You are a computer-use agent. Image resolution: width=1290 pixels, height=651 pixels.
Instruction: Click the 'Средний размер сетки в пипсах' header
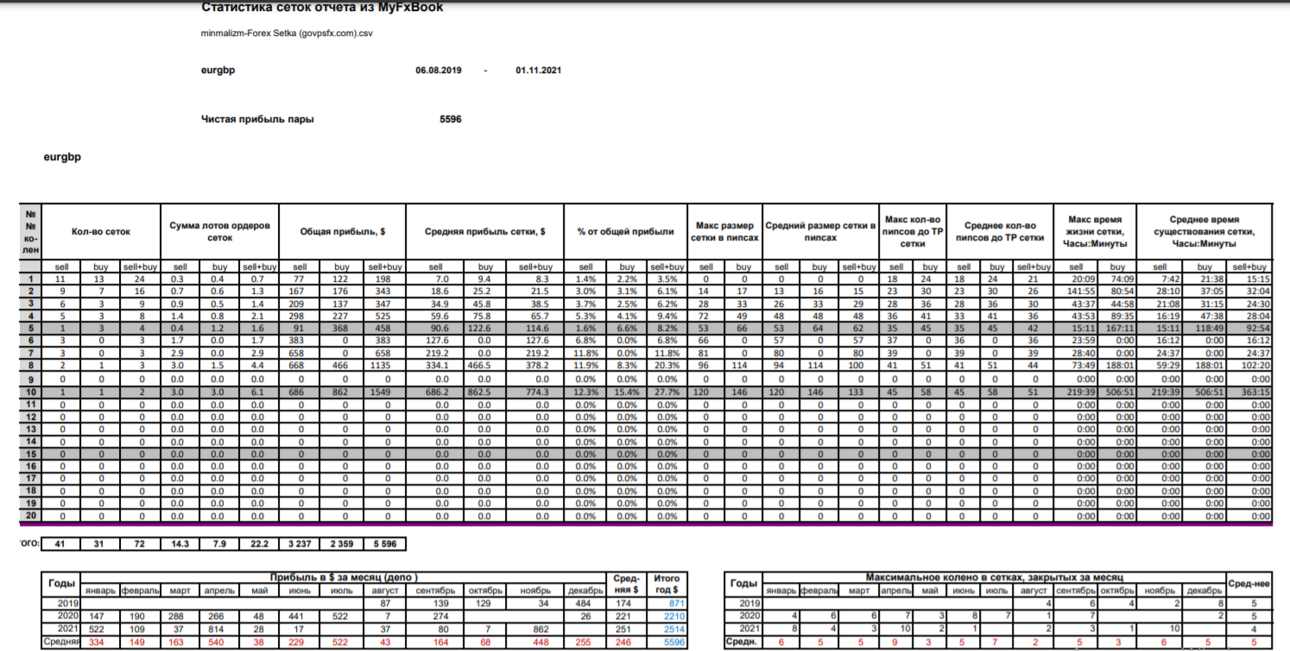820,231
